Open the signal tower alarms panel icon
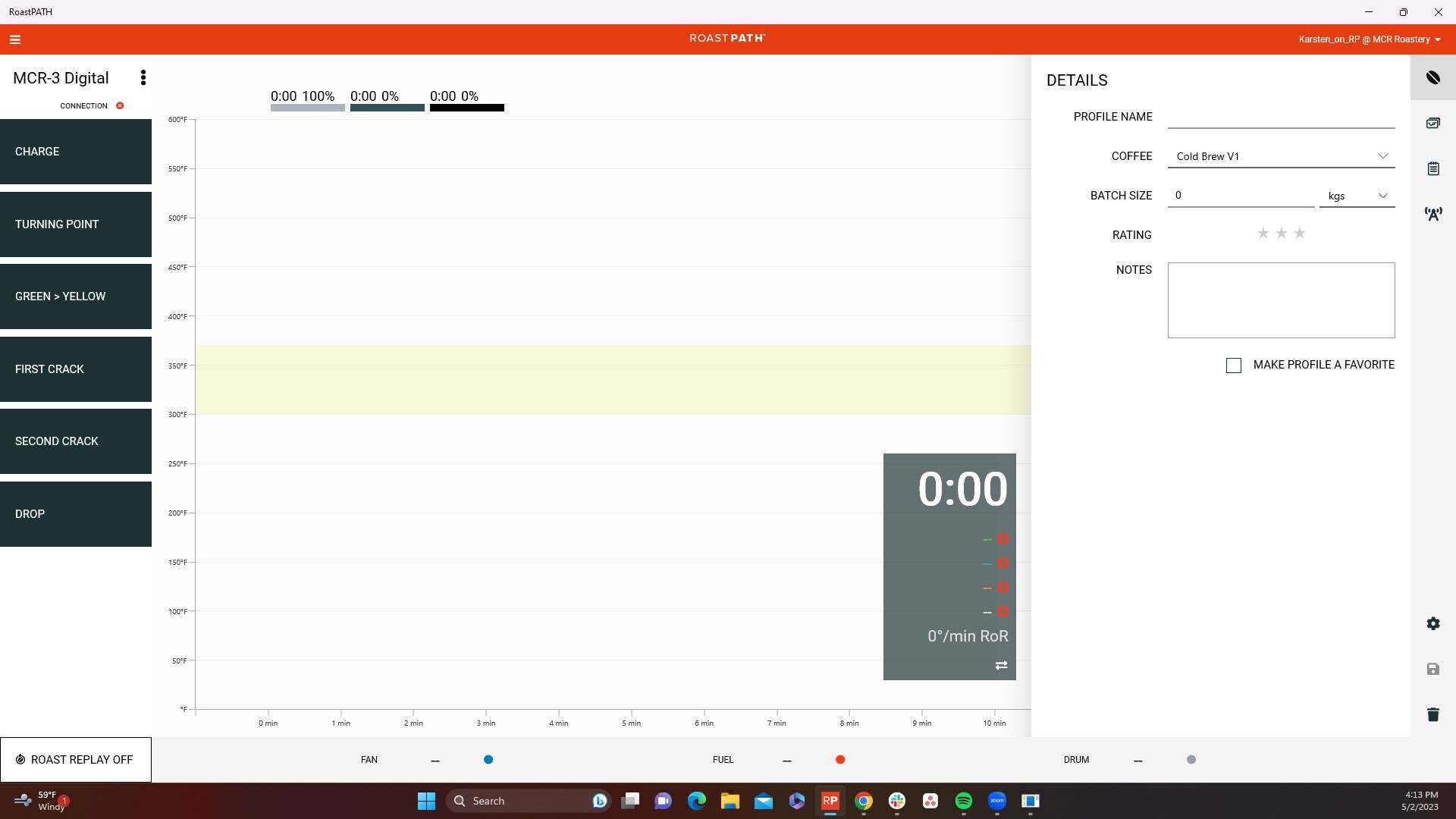This screenshot has width=1456, height=819. pyautogui.click(x=1433, y=214)
